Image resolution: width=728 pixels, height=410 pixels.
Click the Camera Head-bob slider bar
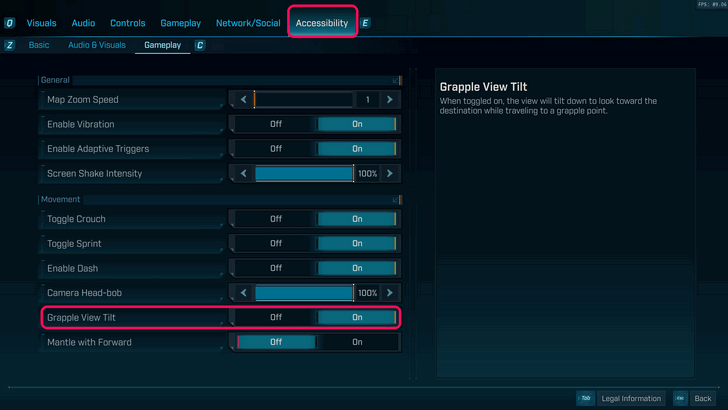point(304,293)
